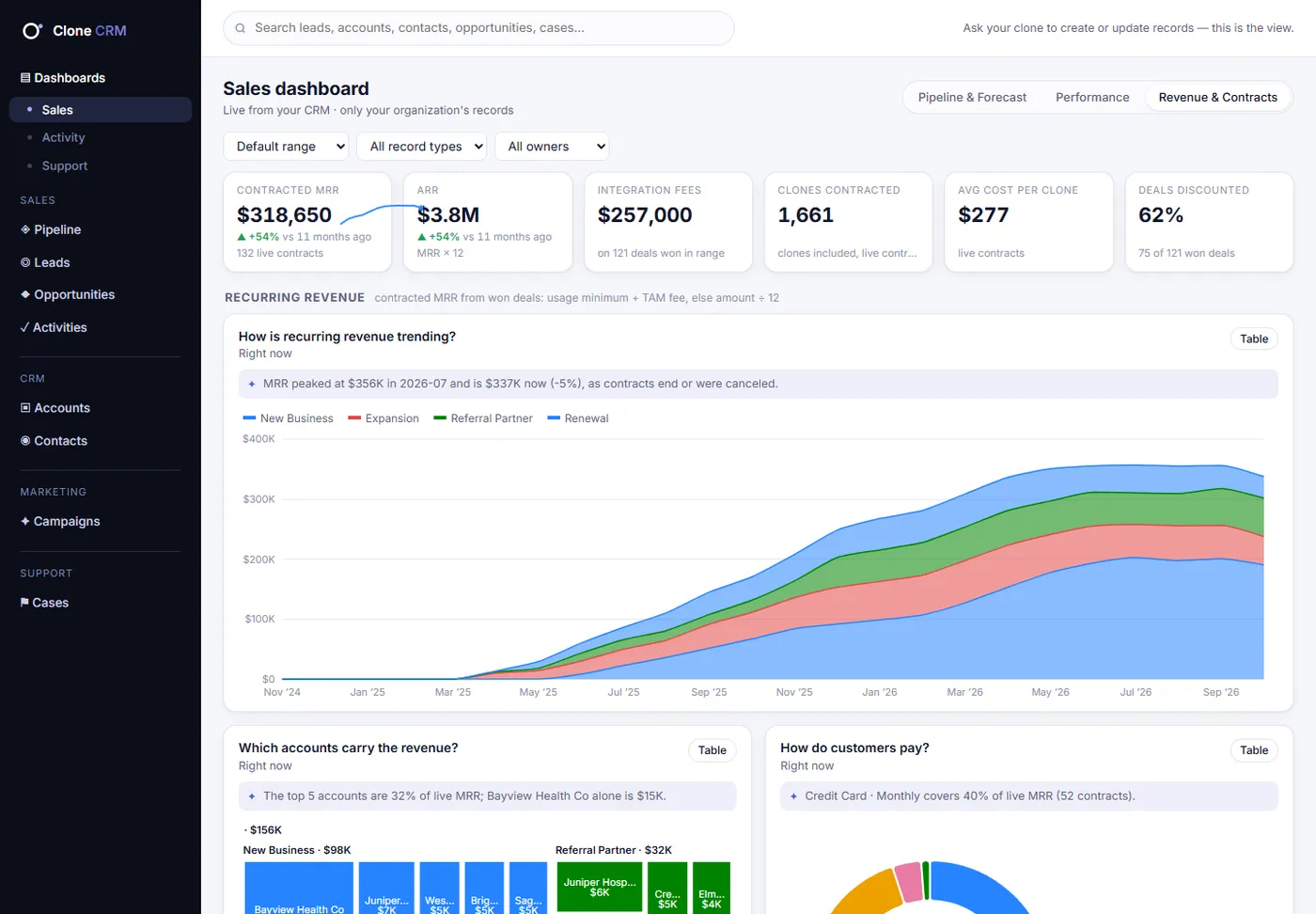Toggle New Business legend series
The image size is (1316, 914).
point(288,418)
